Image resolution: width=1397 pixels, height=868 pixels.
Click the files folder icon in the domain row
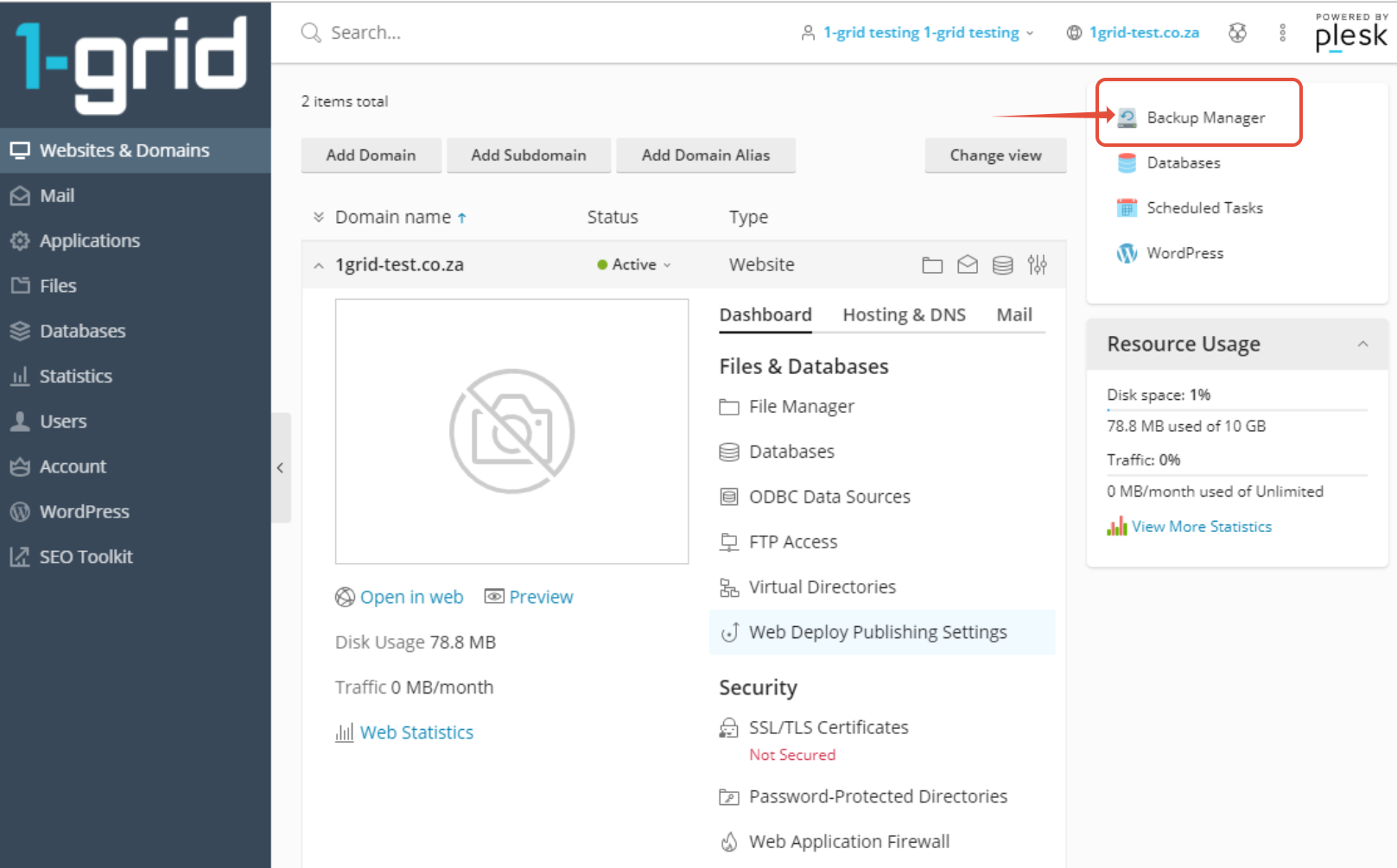pyautogui.click(x=932, y=265)
